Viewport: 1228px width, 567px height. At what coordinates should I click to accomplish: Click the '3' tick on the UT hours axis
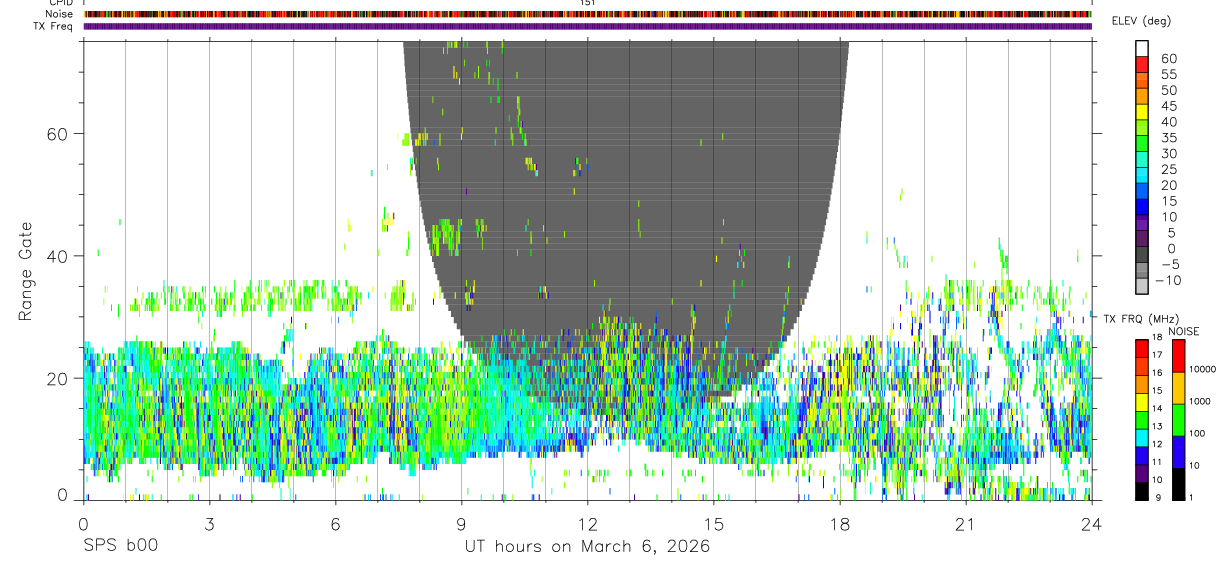(x=209, y=523)
